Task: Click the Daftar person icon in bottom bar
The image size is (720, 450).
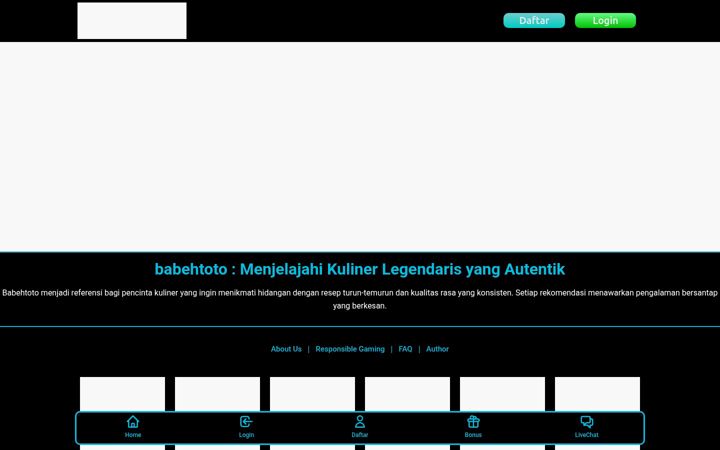Action: pos(360,422)
